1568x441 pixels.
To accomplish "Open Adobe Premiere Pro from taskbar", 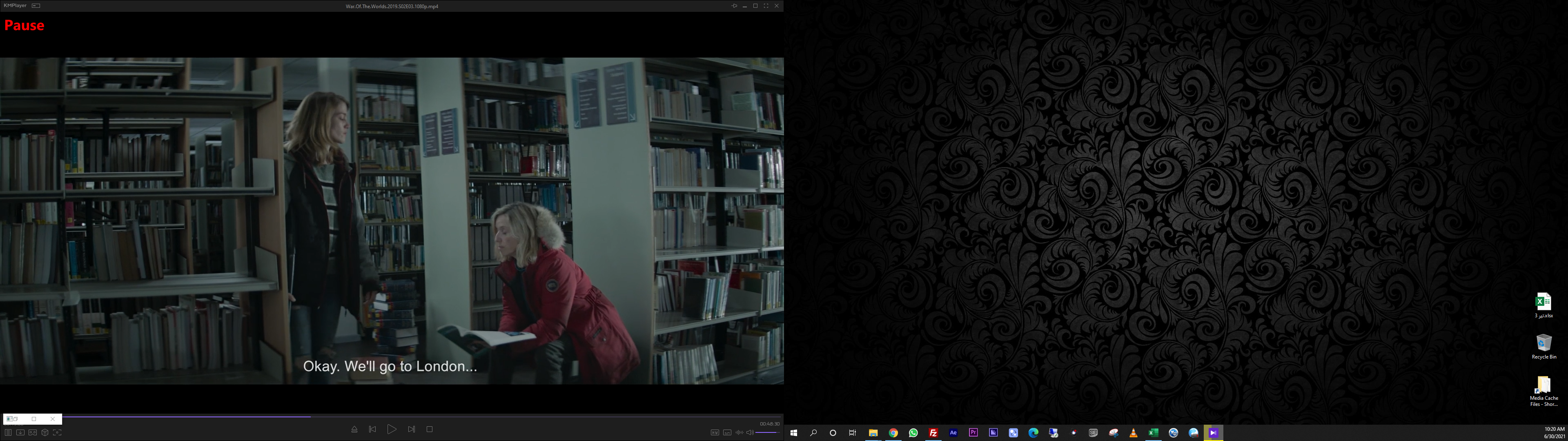I will click(973, 432).
